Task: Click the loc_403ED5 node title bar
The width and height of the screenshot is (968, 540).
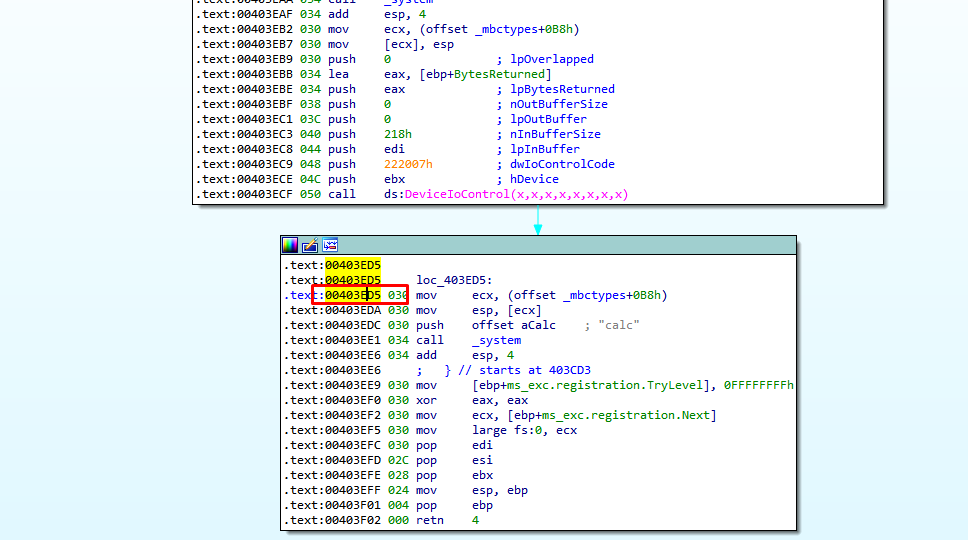Action: tap(560, 245)
